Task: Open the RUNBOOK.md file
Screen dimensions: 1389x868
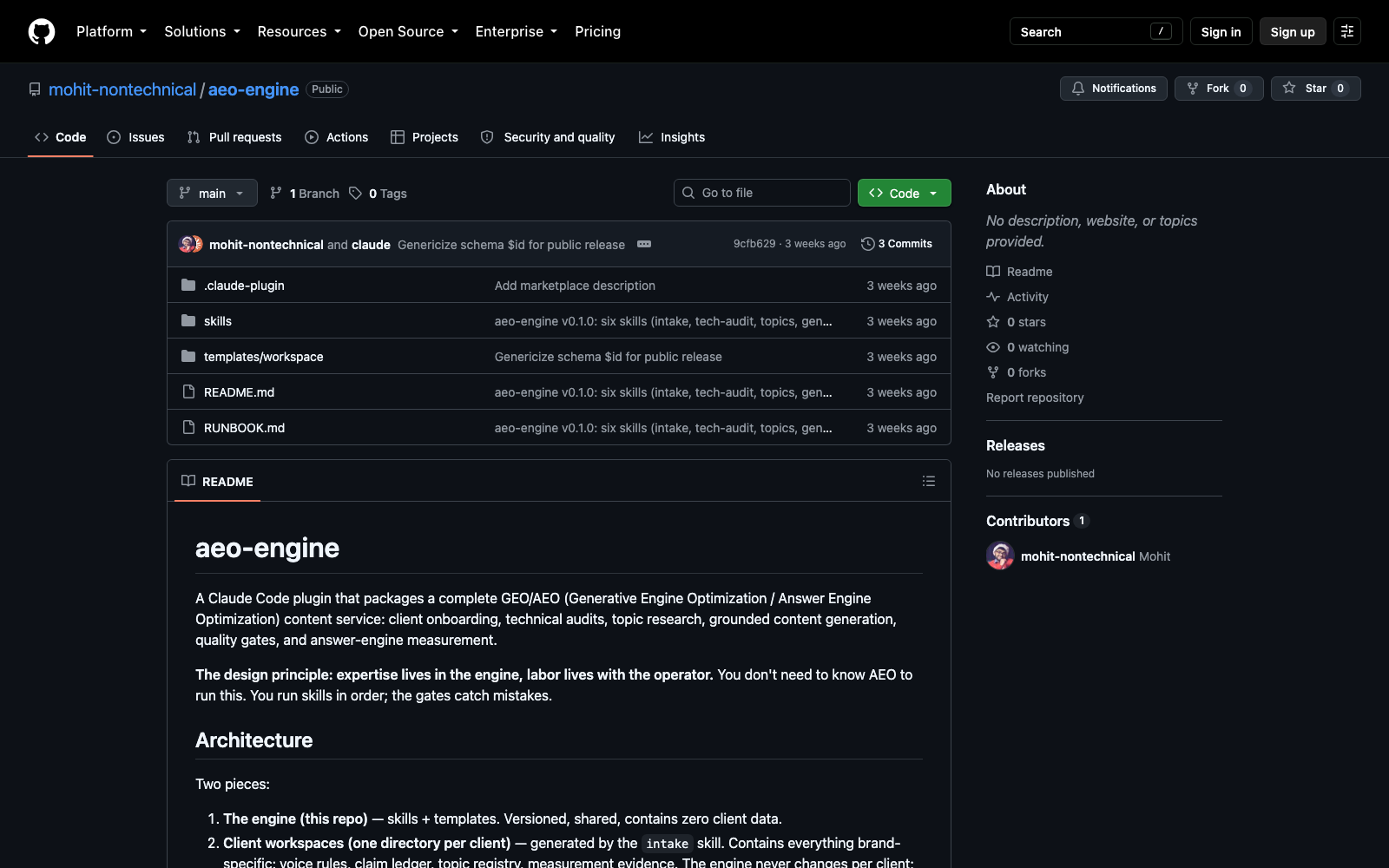Action: click(244, 428)
